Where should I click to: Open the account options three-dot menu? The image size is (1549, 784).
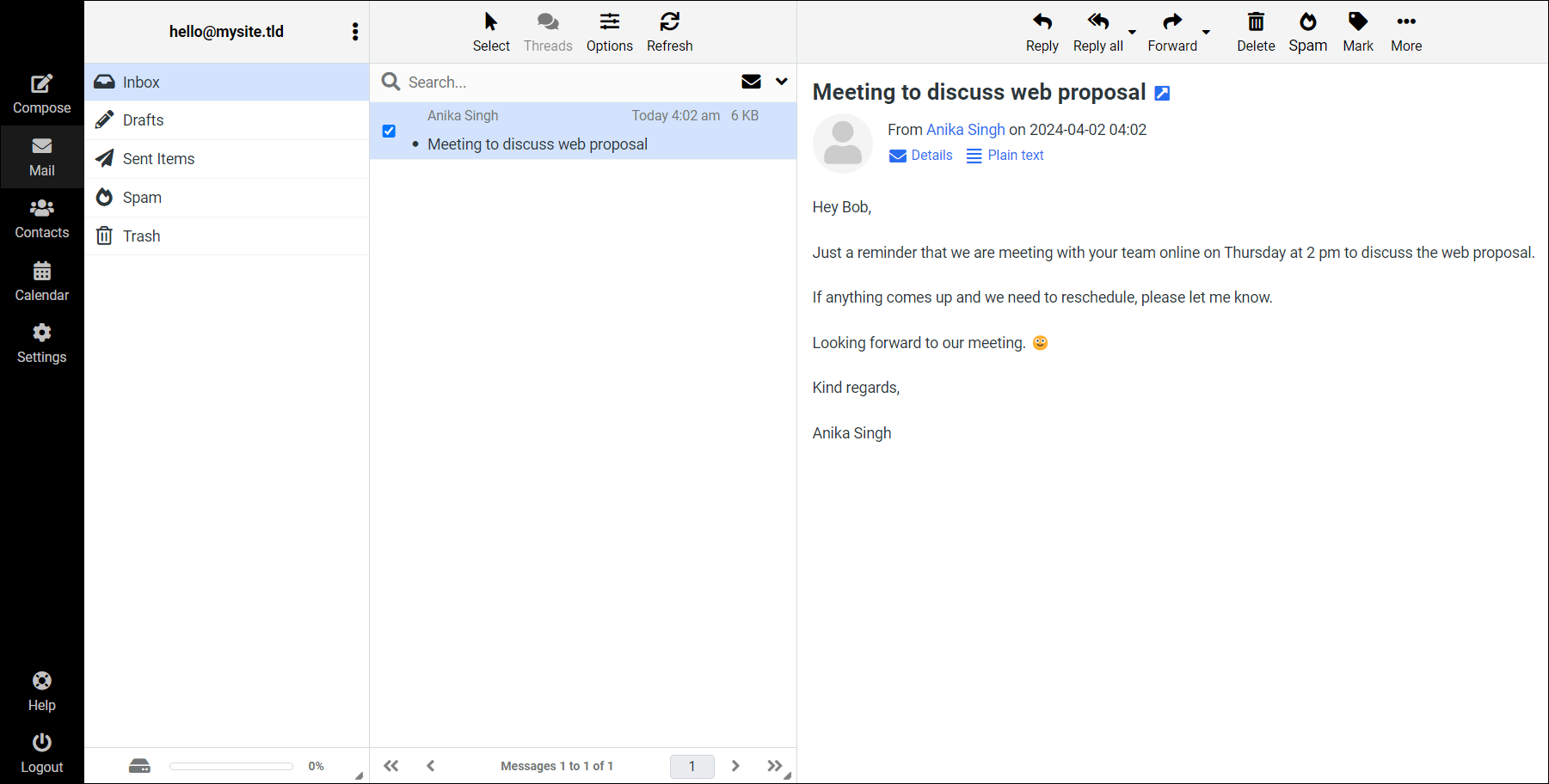355,31
